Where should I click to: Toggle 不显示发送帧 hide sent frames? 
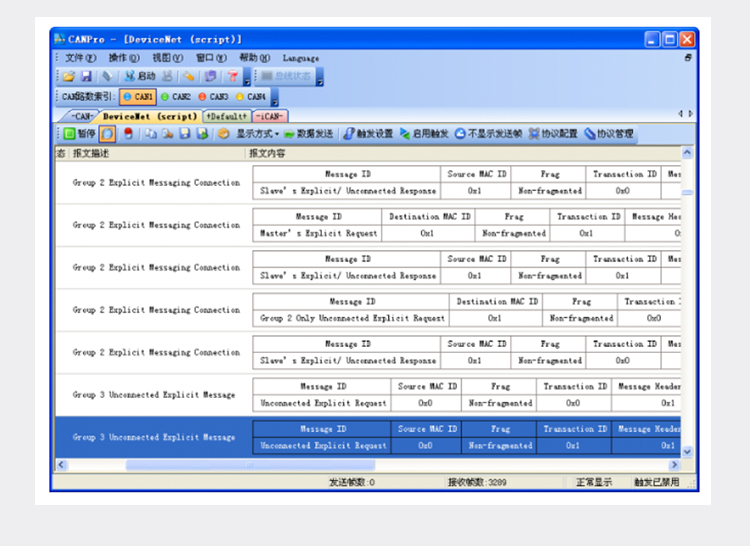[488, 134]
